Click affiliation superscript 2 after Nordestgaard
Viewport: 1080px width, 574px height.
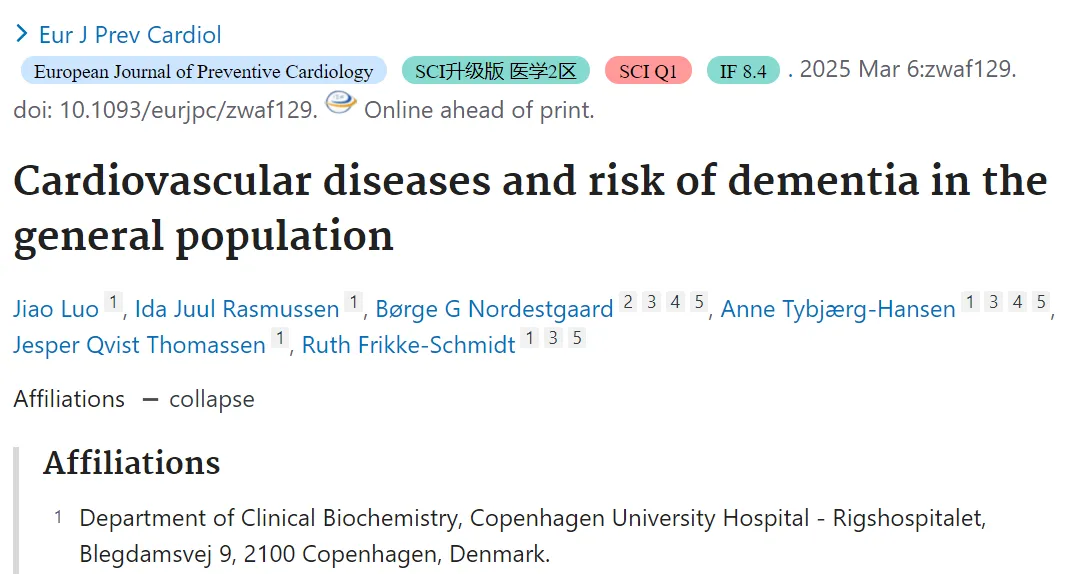[x=627, y=302]
